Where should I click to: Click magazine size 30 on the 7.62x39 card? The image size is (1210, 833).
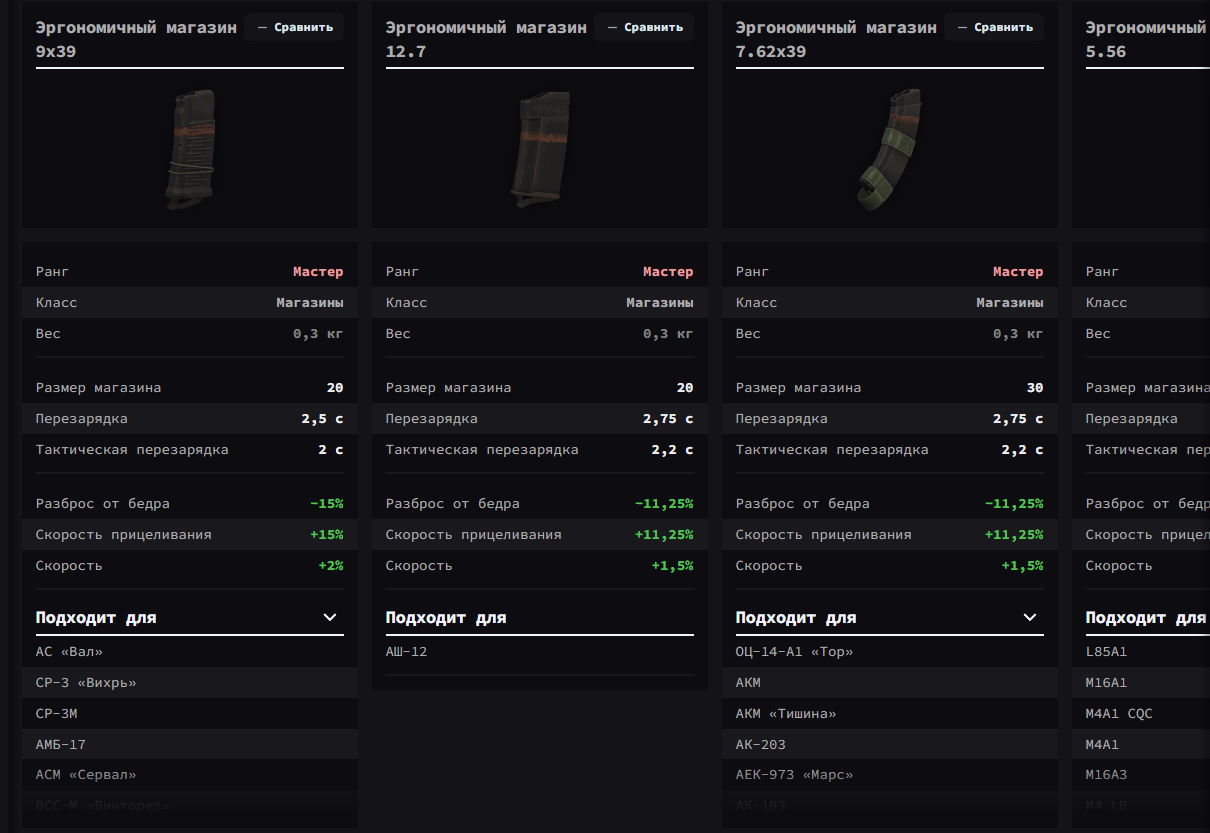[x=1035, y=388]
